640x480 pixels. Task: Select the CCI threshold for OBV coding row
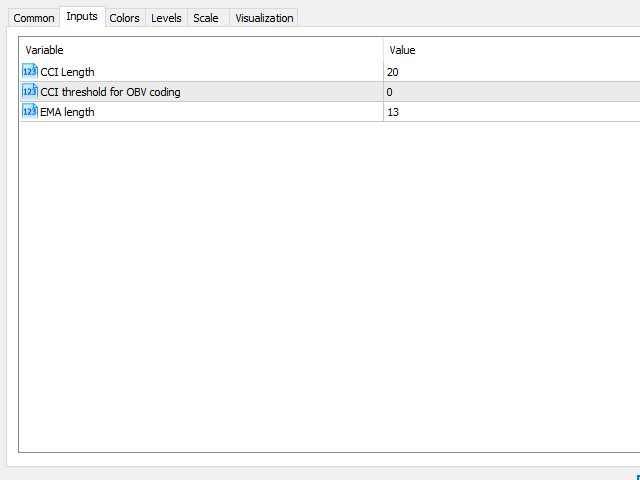(110, 92)
